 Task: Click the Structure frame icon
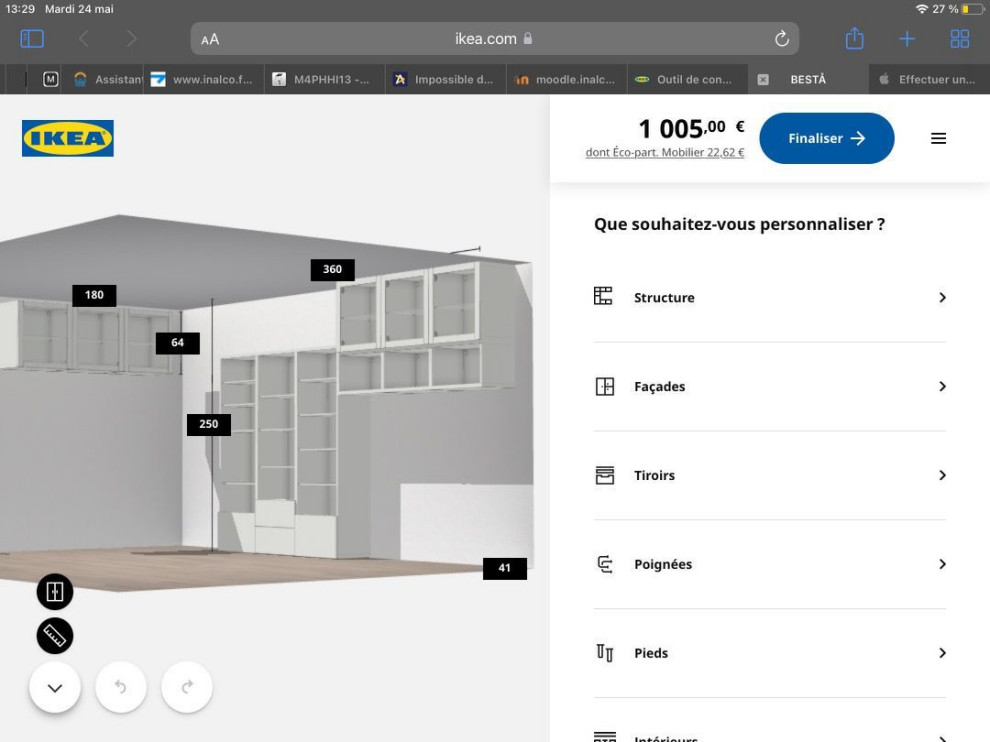603,296
